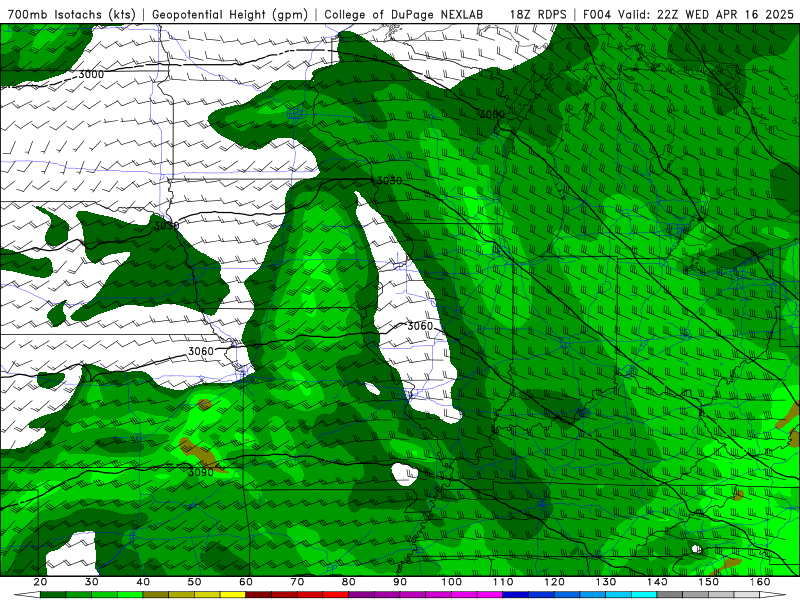Click the 140 value on the color scale
This screenshot has height=600, width=800.
[657, 582]
